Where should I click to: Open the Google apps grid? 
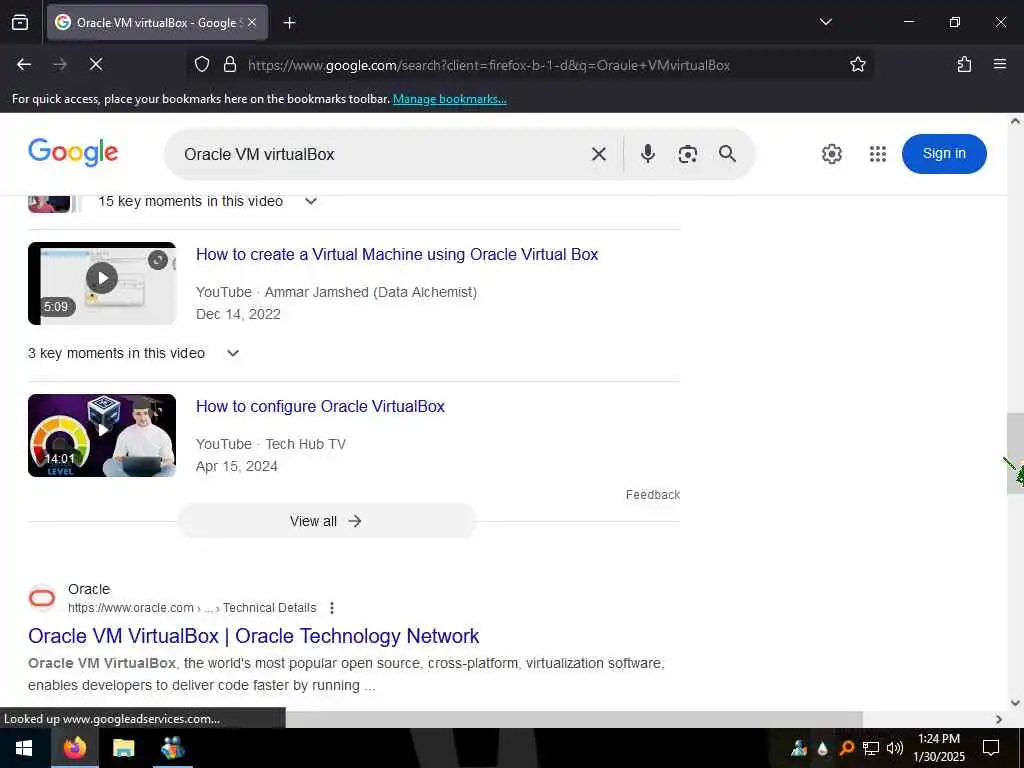point(878,154)
